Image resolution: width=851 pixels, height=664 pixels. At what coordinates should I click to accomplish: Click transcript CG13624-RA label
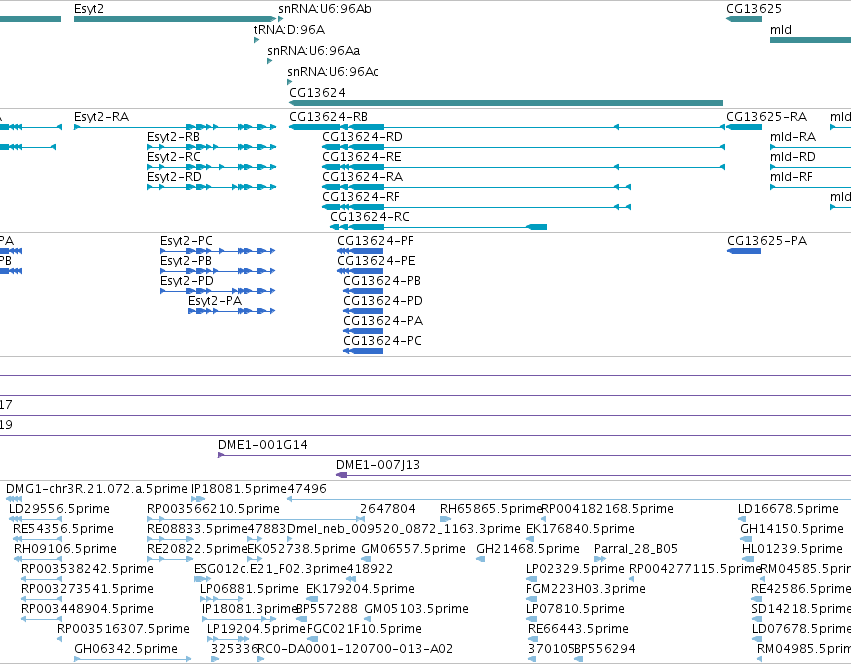[363, 177]
